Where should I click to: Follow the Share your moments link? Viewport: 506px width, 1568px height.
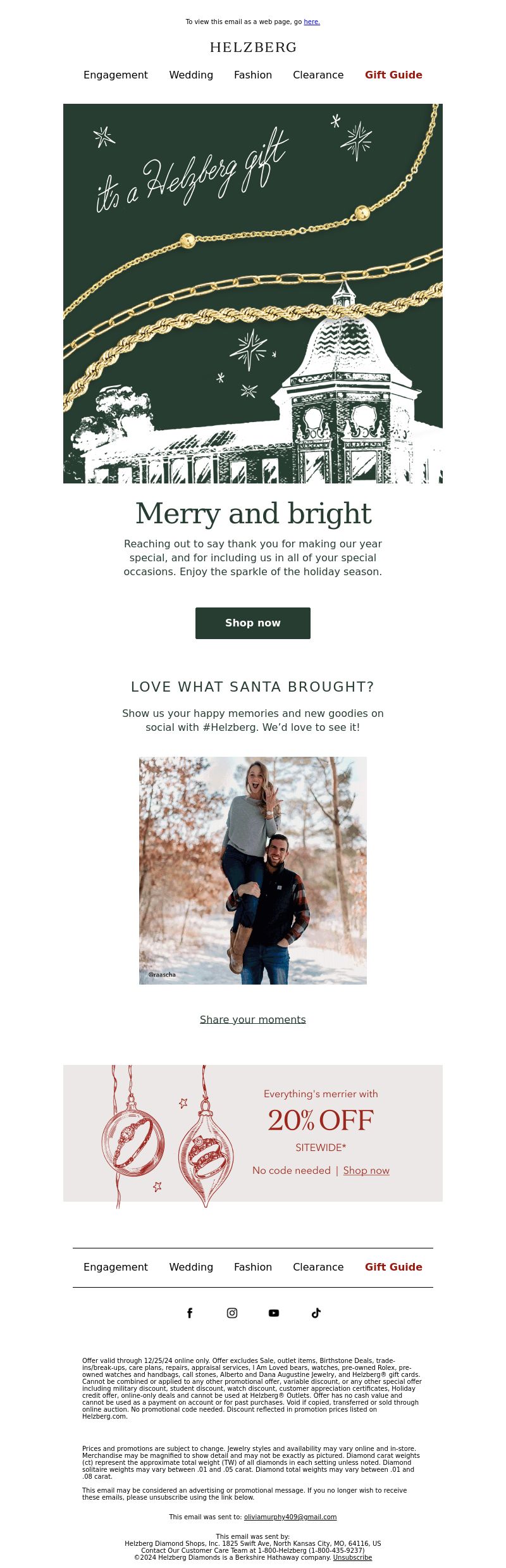coord(253,1019)
